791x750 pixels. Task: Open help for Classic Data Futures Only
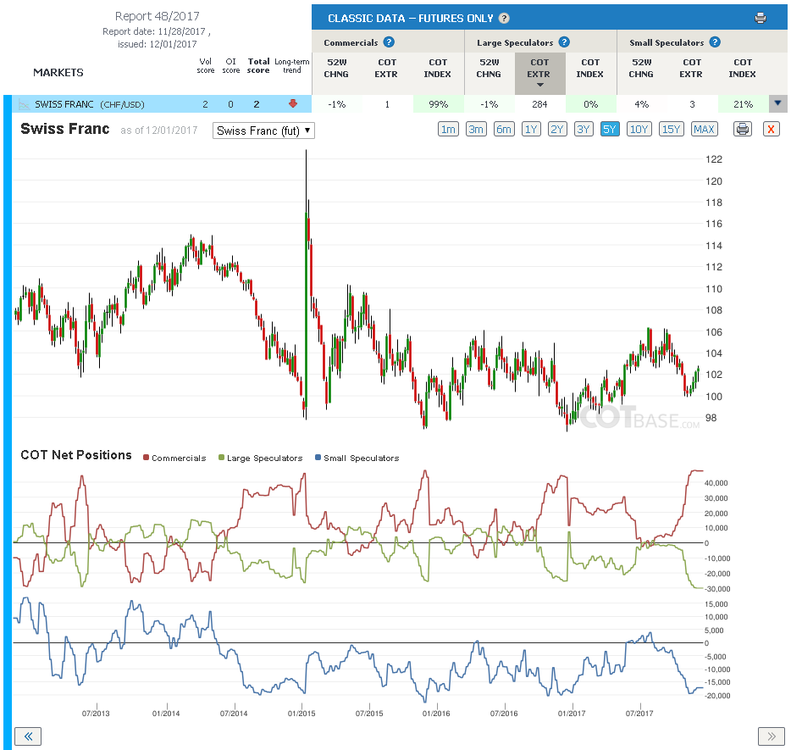(503, 18)
